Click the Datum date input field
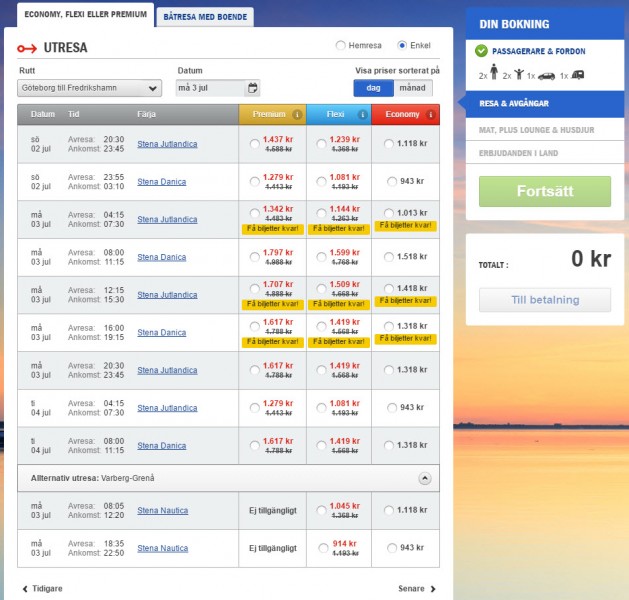The height and width of the screenshot is (600, 629). (210, 88)
